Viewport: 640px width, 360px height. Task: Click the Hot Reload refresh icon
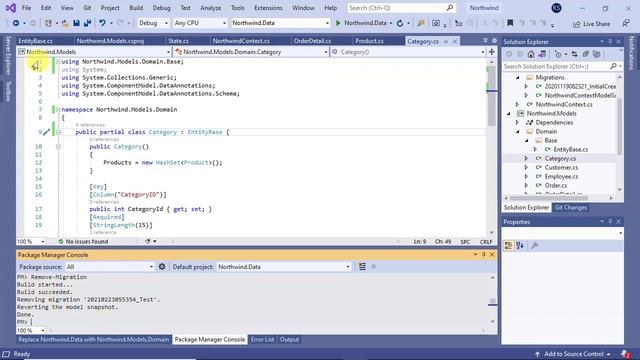[x=400, y=23]
